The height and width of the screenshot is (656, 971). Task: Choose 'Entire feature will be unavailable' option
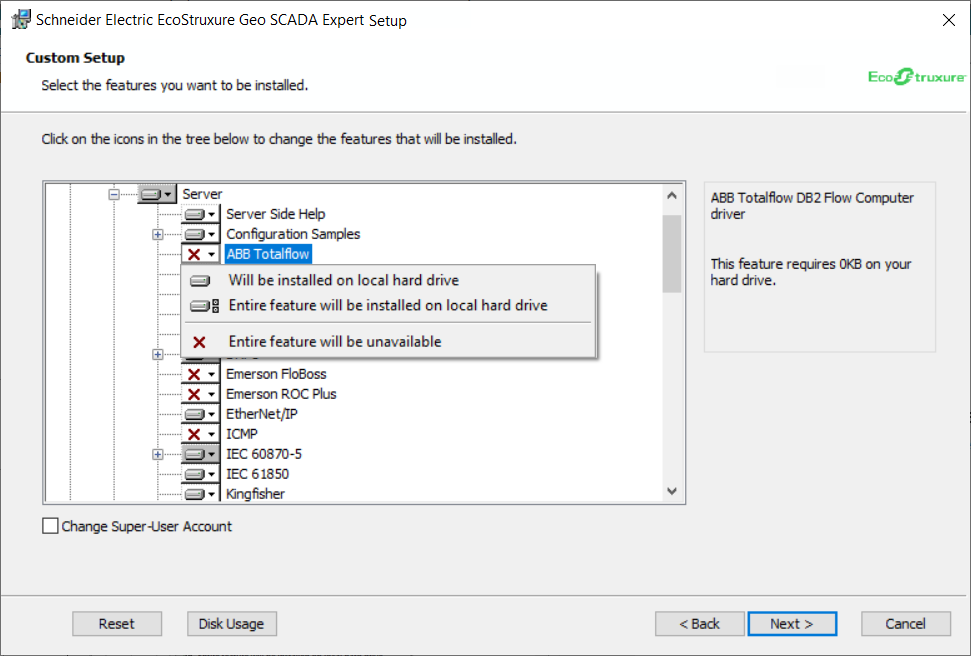tap(334, 341)
